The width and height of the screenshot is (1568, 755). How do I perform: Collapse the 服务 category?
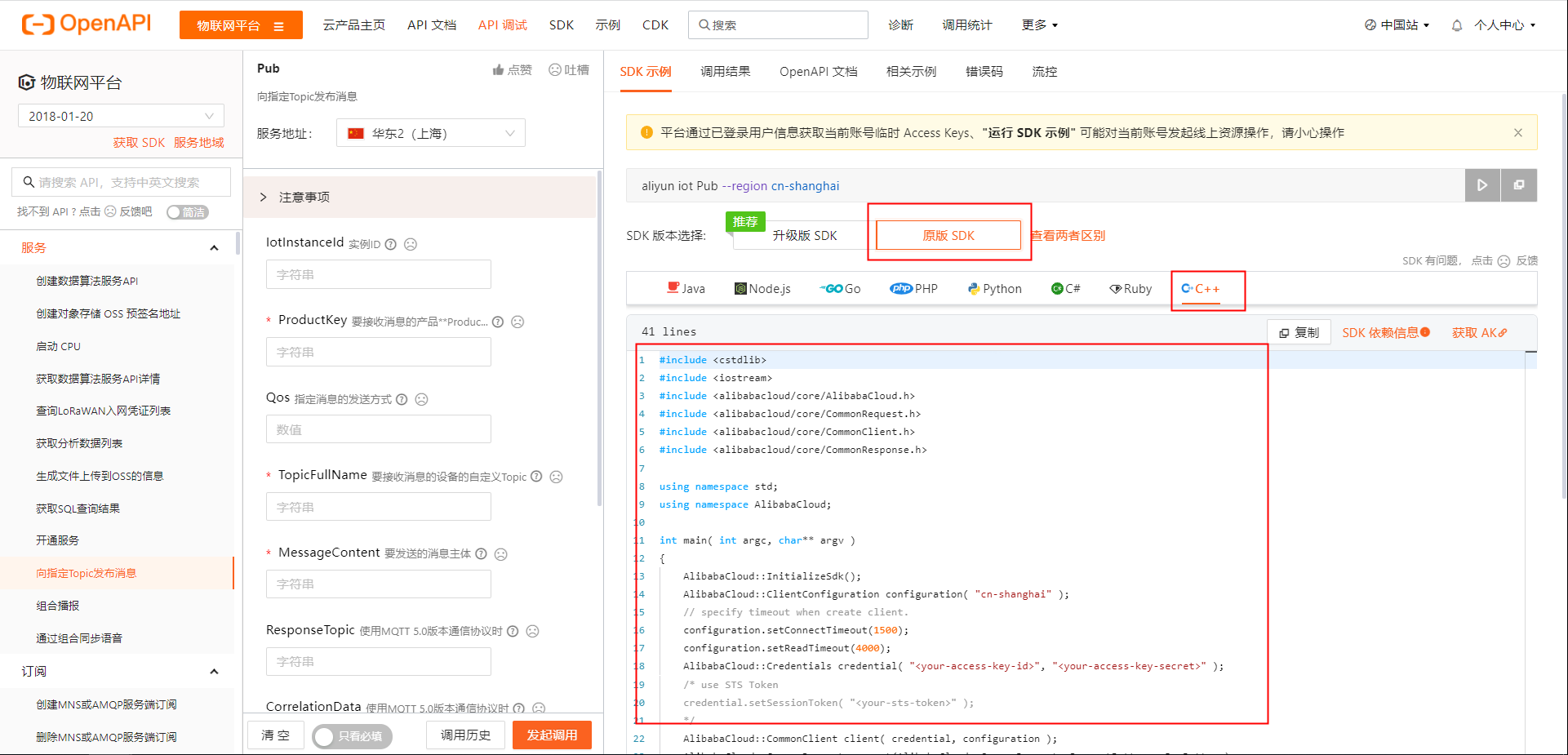214,248
